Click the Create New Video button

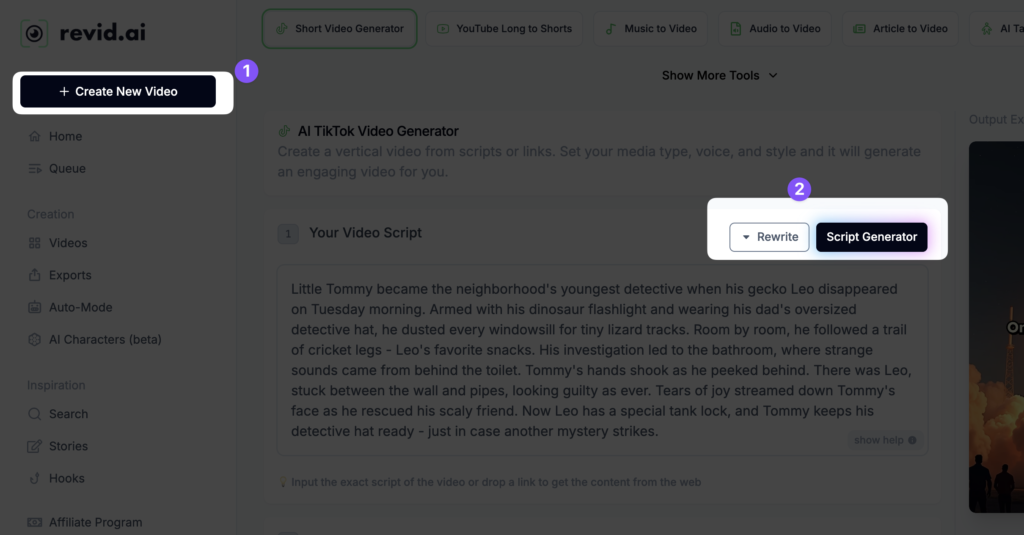[x=118, y=91]
